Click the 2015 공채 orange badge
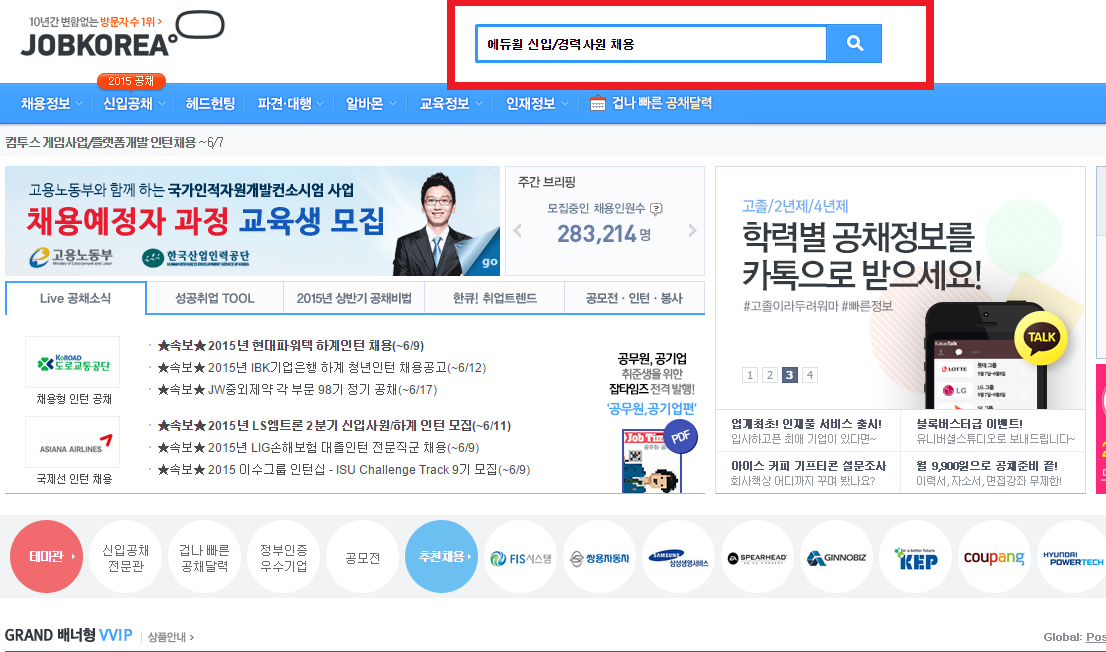Viewport: 1106px width, 652px height. [131, 82]
